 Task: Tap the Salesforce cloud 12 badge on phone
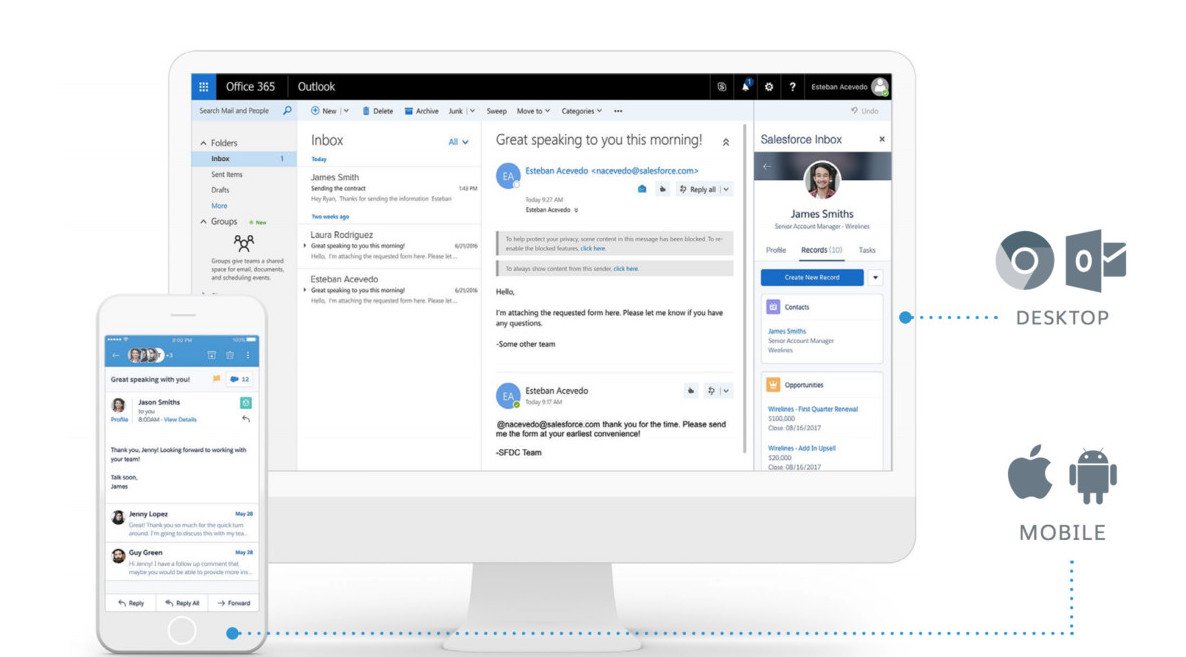241,379
